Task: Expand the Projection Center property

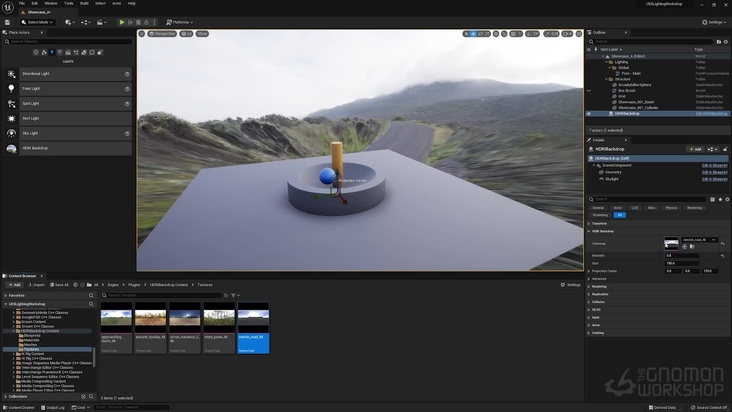Action: [x=589, y=271]
